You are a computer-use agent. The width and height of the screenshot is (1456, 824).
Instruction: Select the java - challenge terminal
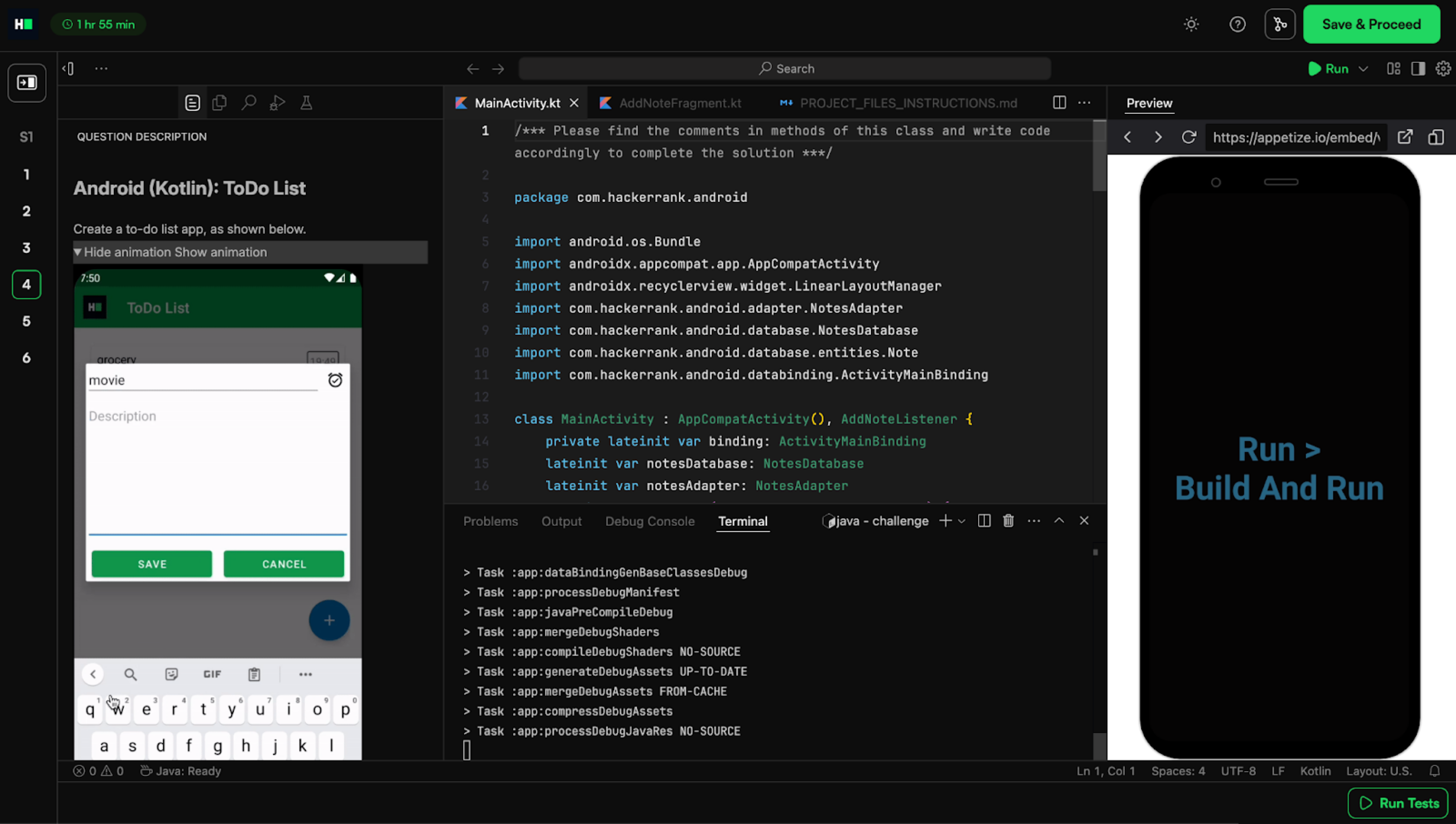pyautogui.click(x=875, y=521)
